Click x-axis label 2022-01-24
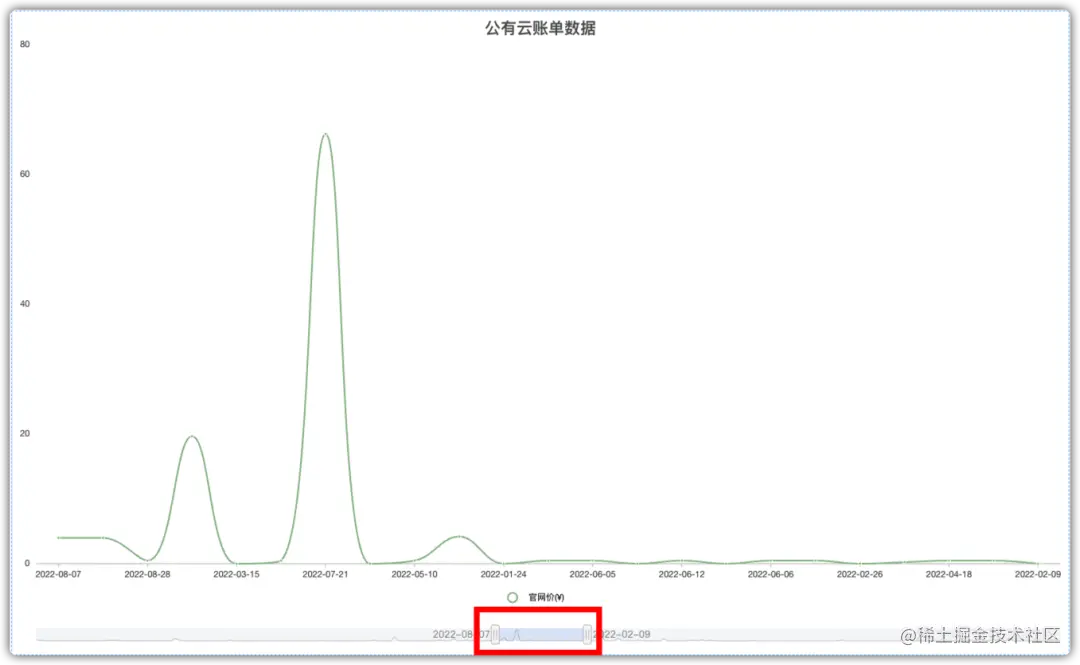The image size is (1080, 665). tap(503, 574)
